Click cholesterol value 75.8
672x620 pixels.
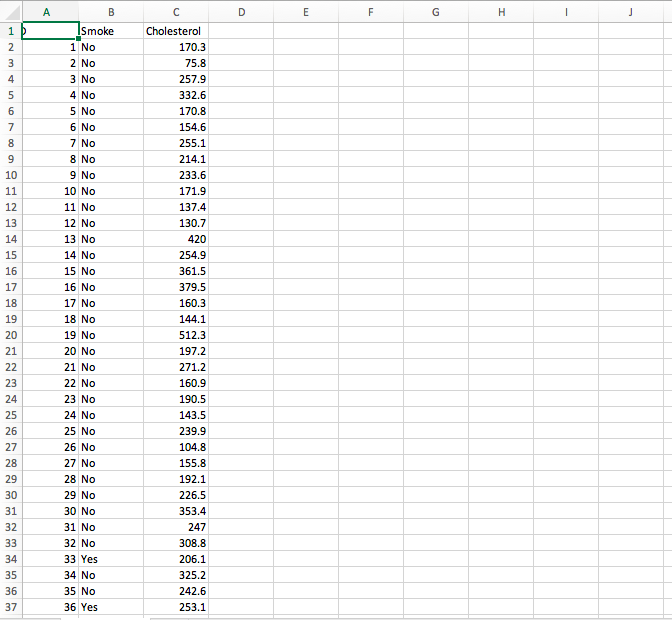click(x=176, y=63)
